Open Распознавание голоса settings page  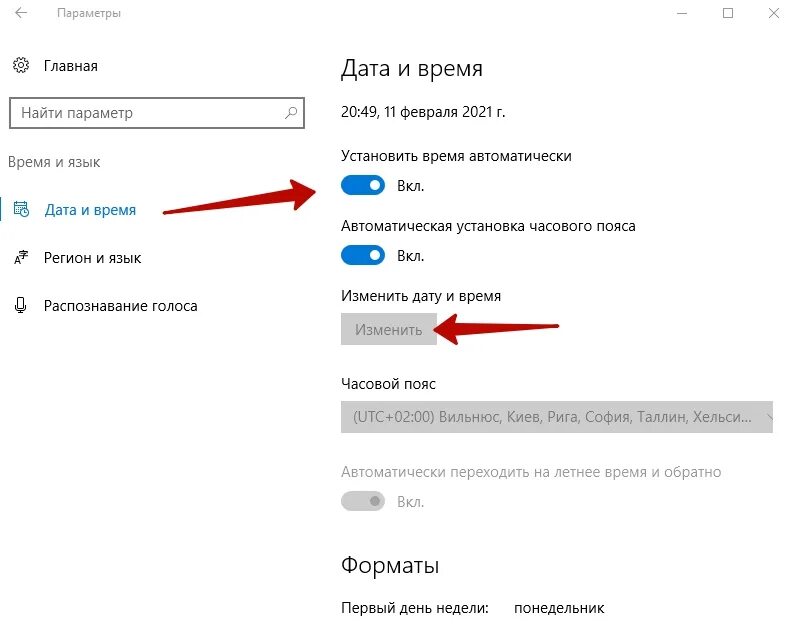121,306
